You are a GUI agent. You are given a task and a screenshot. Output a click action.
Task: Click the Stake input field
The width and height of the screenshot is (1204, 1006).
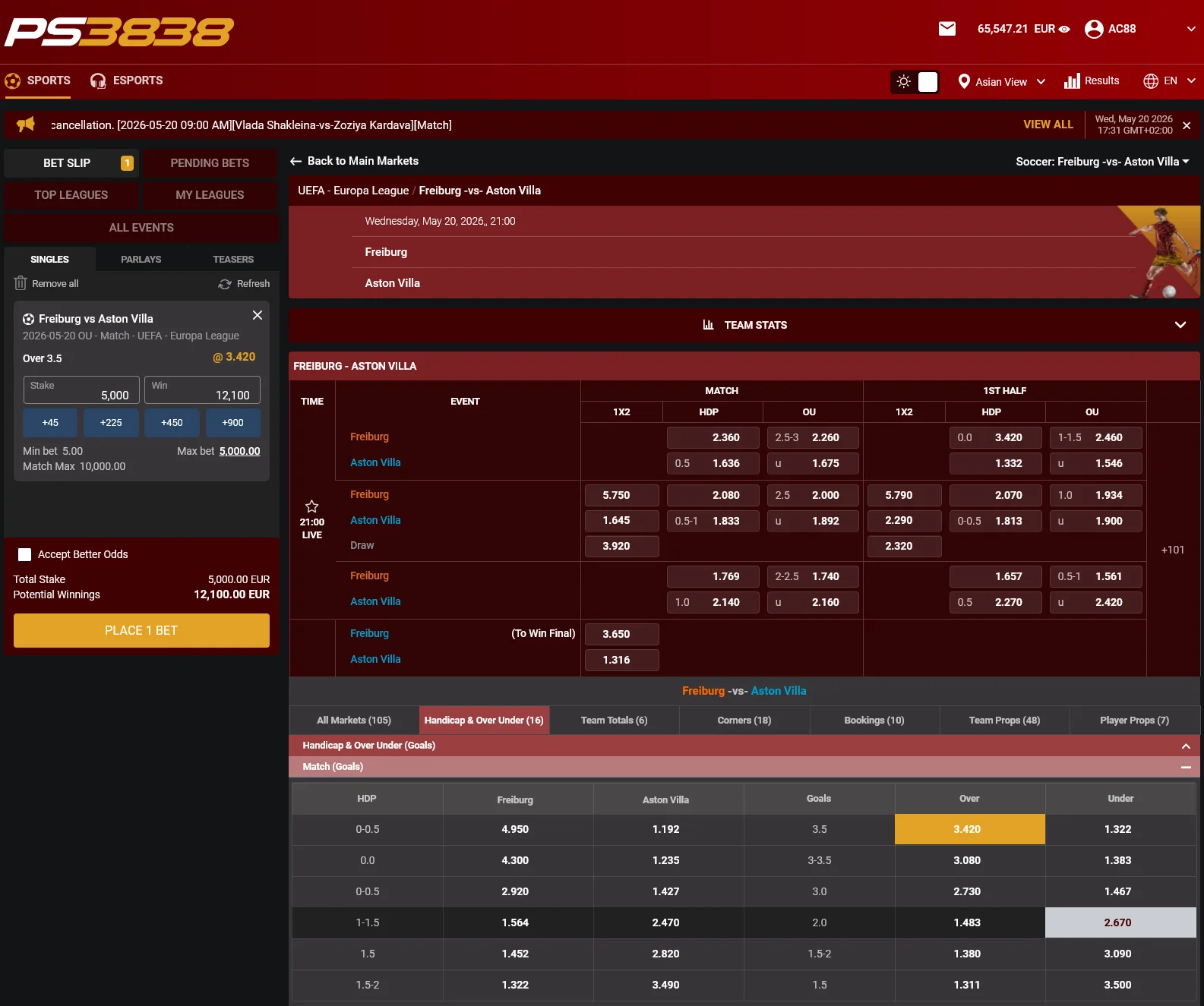tap(81, 390)
